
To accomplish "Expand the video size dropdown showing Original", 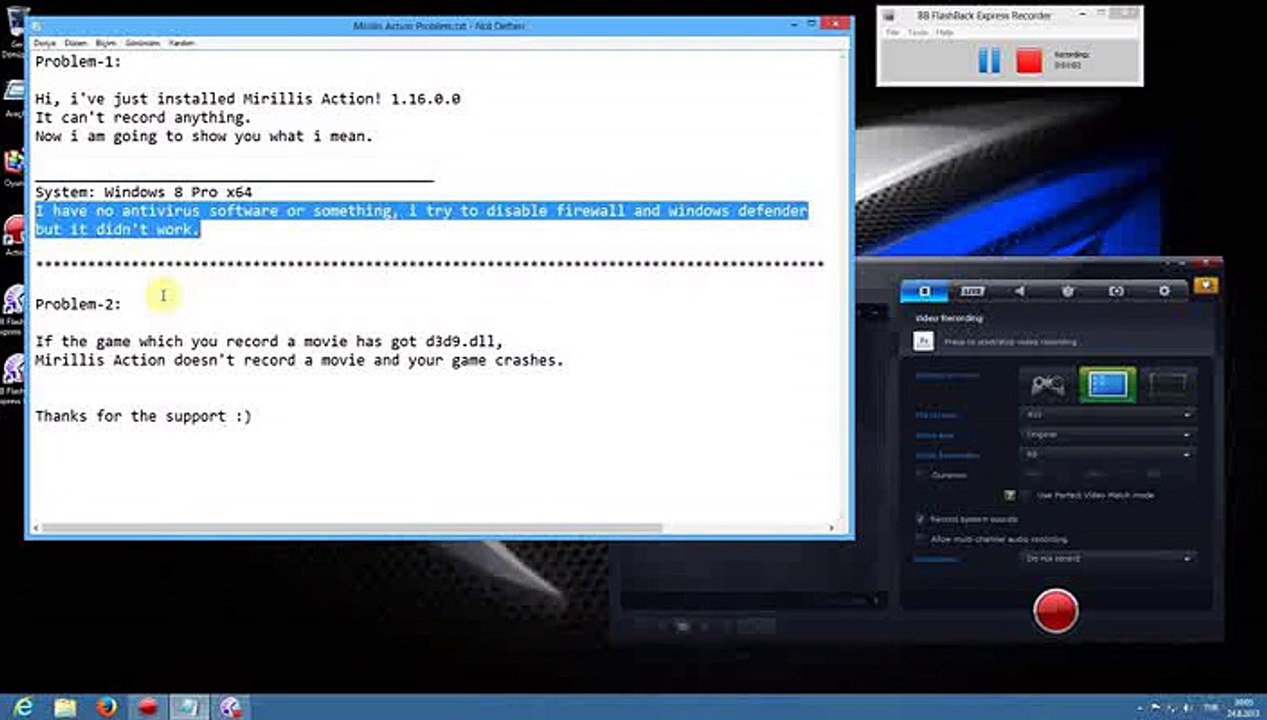I will (x=1108, y=434).
